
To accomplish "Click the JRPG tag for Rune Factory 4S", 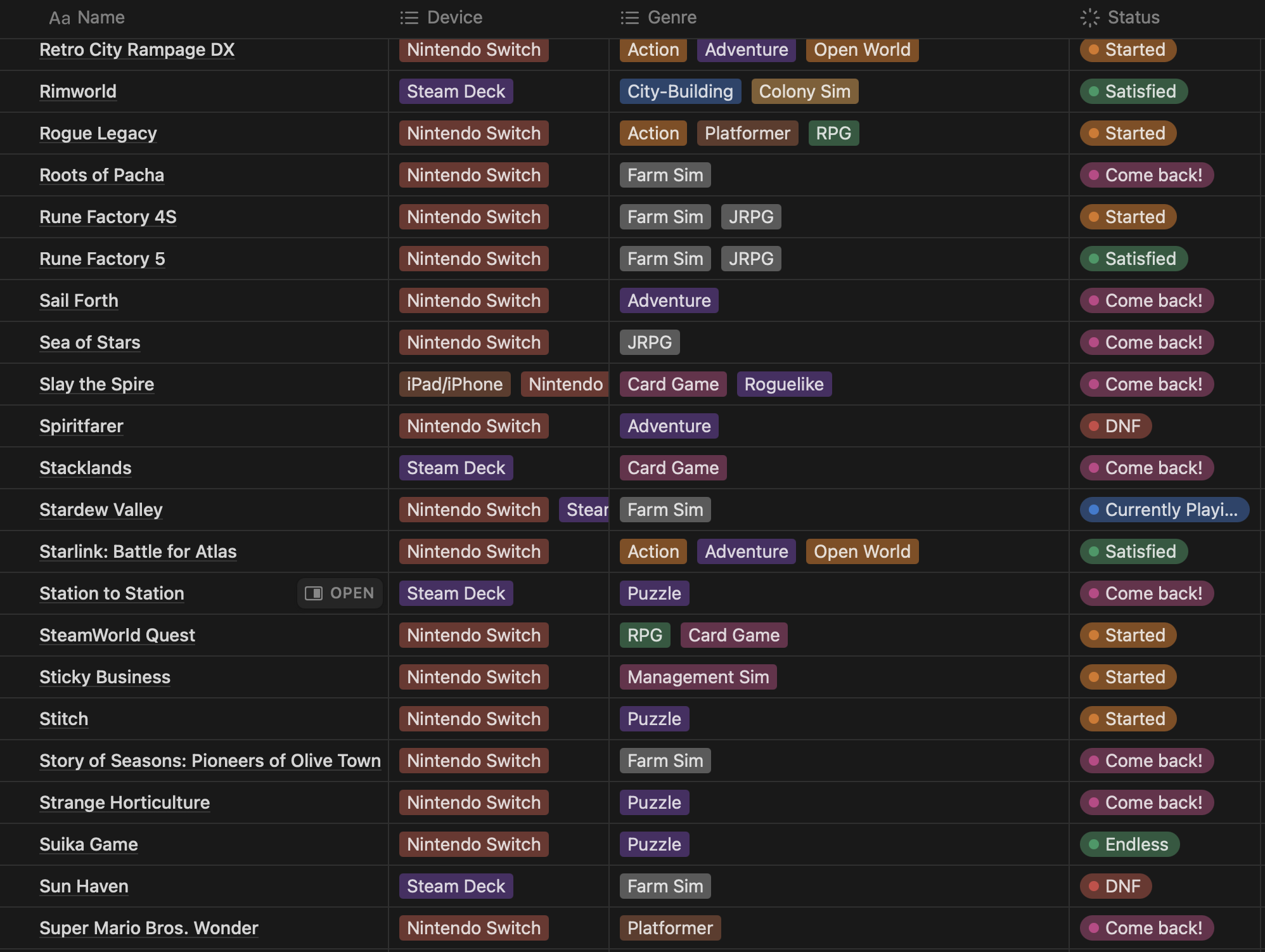I will [751, 217].
